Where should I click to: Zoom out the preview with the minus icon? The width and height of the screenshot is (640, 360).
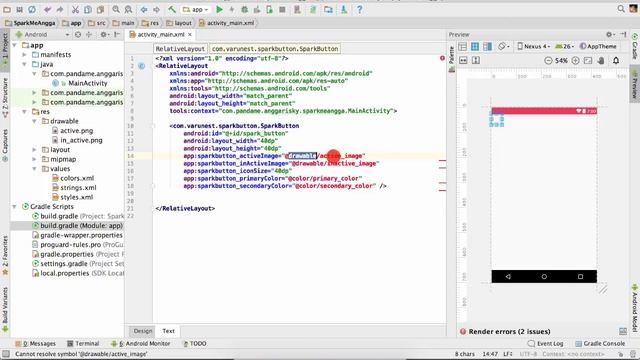pos(548,60)
